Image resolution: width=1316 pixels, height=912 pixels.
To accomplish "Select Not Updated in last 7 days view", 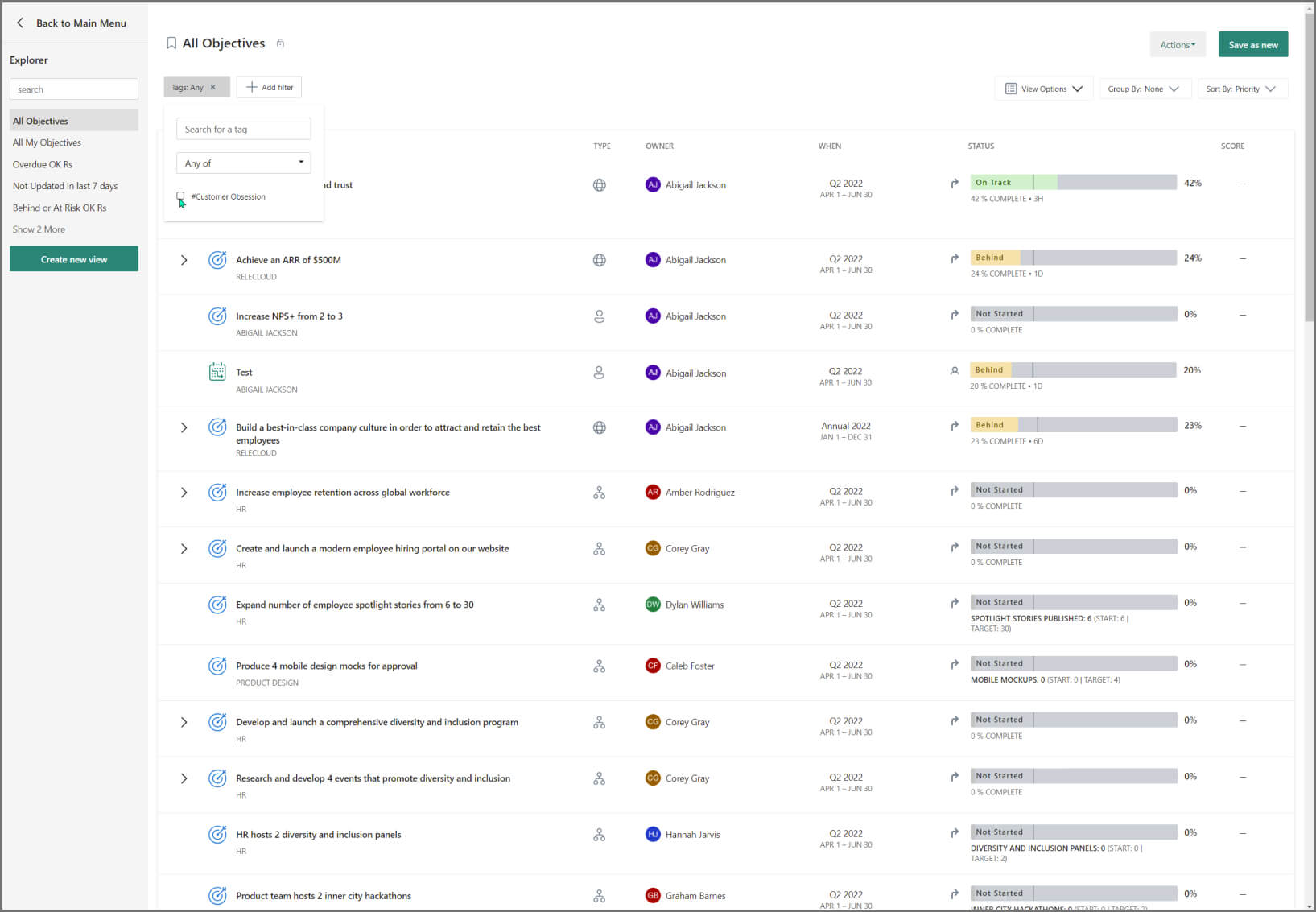I will (65, 186).
